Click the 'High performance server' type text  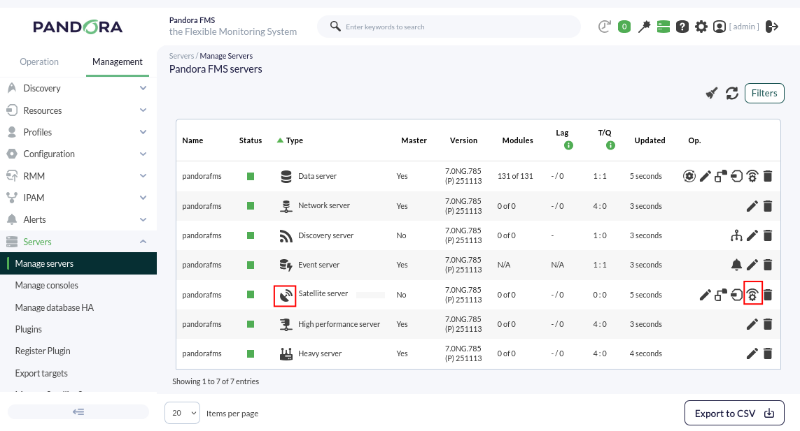[339, 324]
